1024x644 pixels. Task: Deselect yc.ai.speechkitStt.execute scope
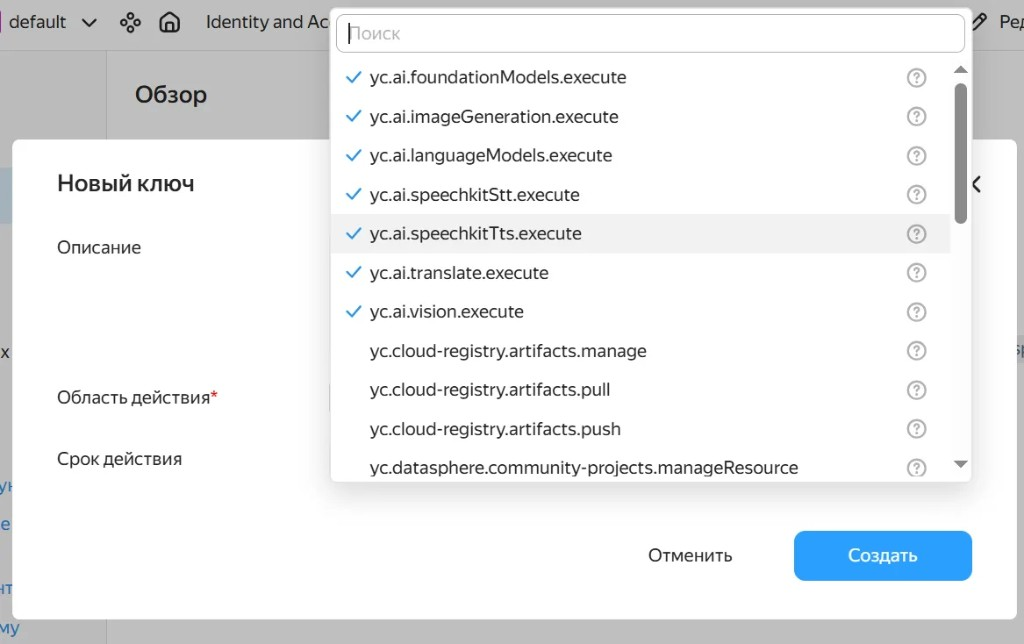click(640, 195)
